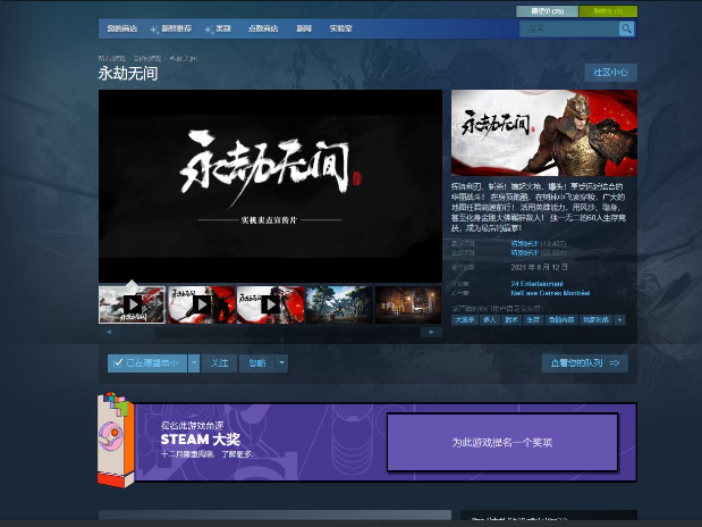Click the Steam Awards trophy icon
This screenshot has height=527, width=702.
(116, 440)
